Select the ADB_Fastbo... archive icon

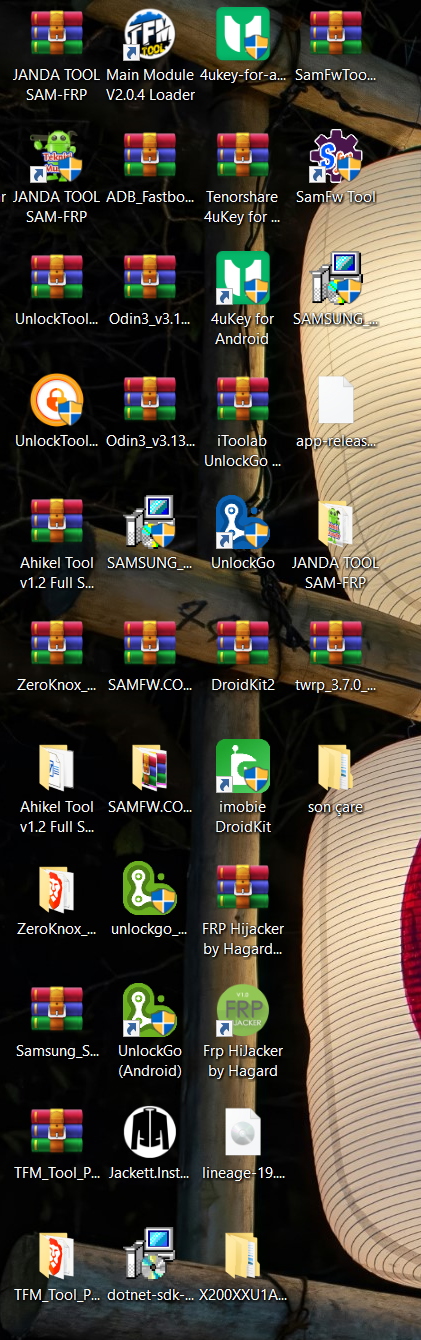(x=150, y=156)
